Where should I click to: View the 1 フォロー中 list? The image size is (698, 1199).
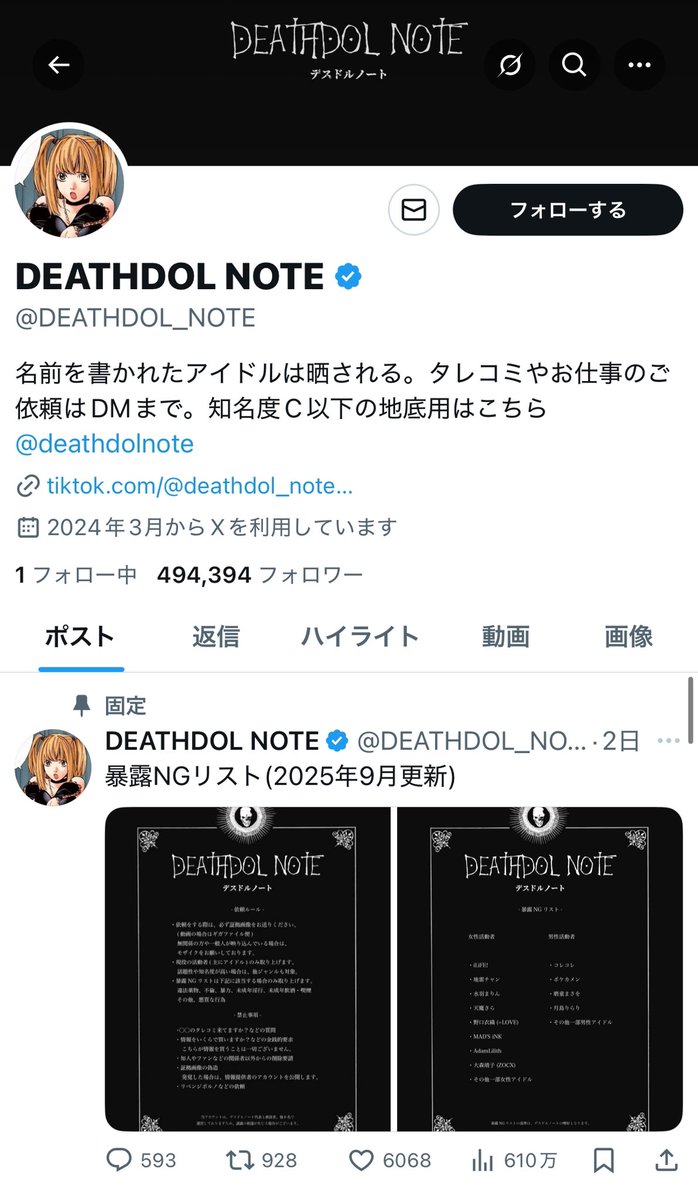click(76, 574)
